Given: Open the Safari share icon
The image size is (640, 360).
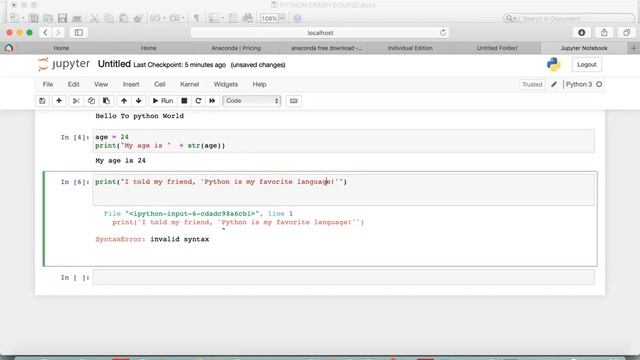Looking at the screenshot, I should point(604,33).
